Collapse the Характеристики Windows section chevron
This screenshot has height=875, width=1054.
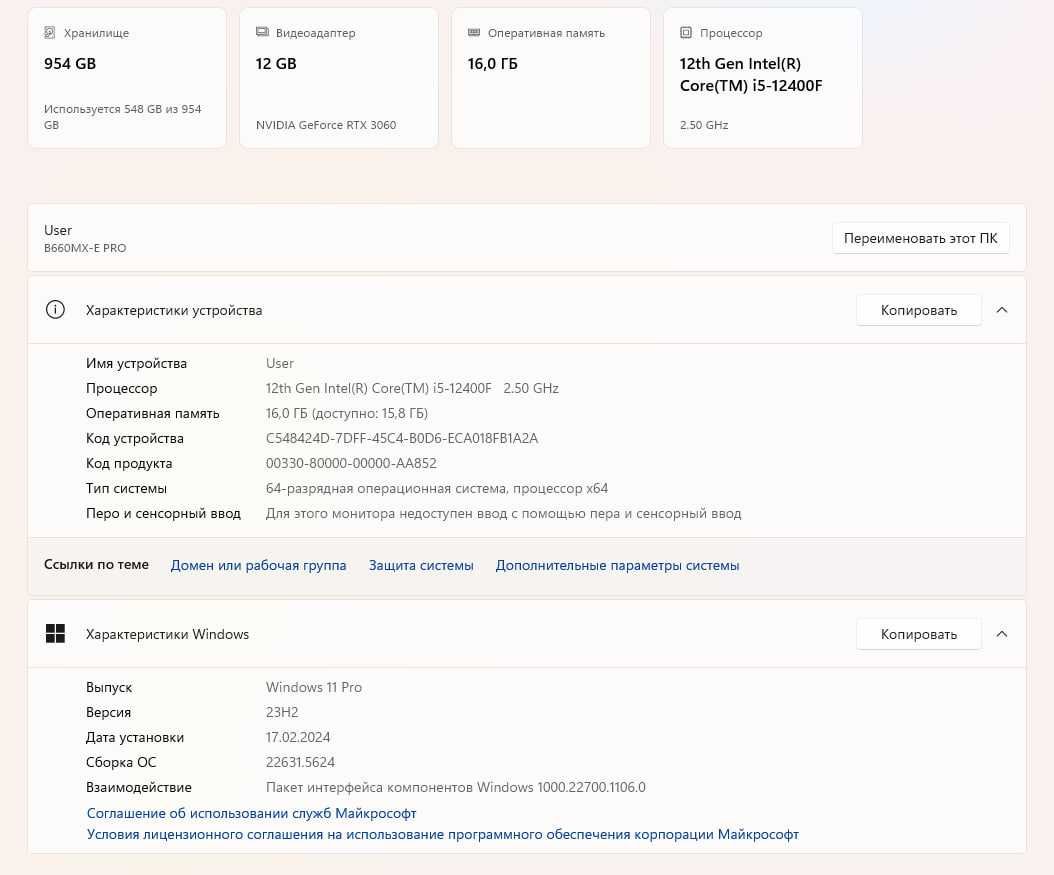tap(1002, 634)
